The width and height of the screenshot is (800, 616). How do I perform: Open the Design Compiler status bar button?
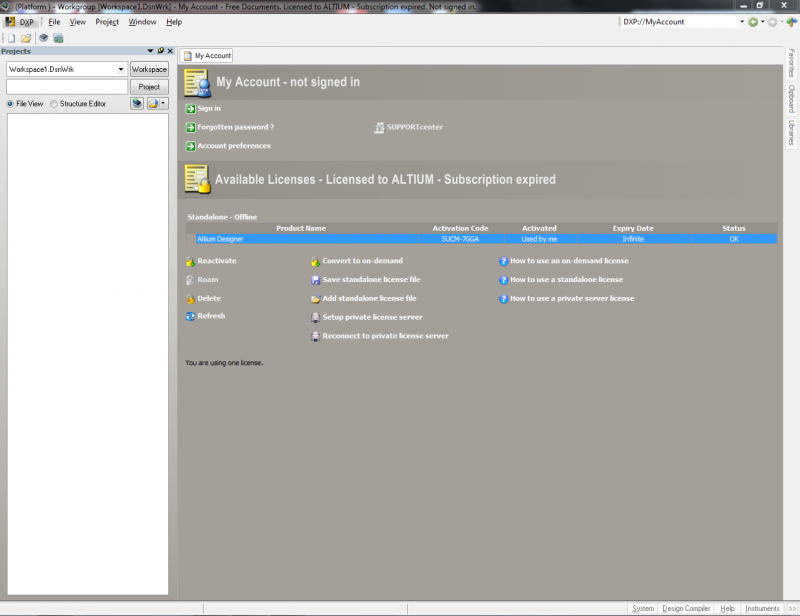[686, 608]
